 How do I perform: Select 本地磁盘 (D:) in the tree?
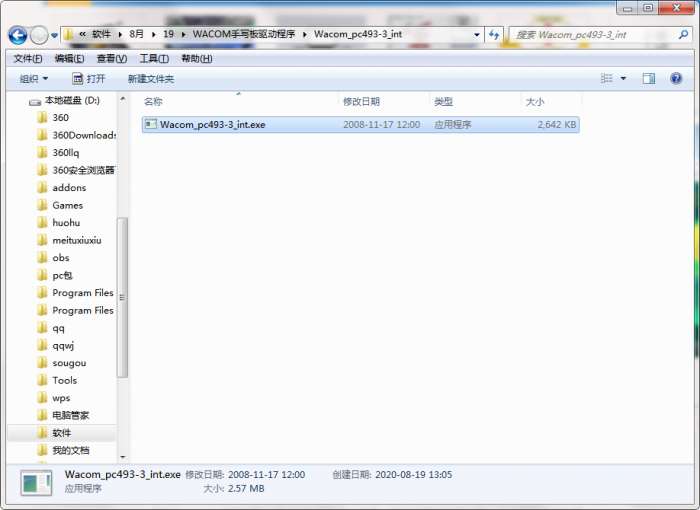(72, 100)
